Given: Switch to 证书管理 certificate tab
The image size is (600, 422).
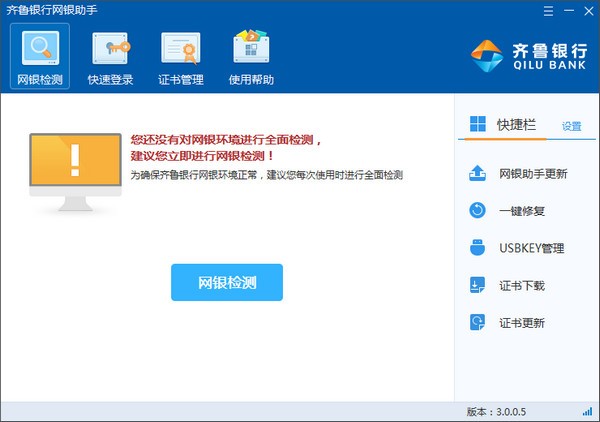Looking at the screenshot, I should pyautogui.click(x=181, y=56).
